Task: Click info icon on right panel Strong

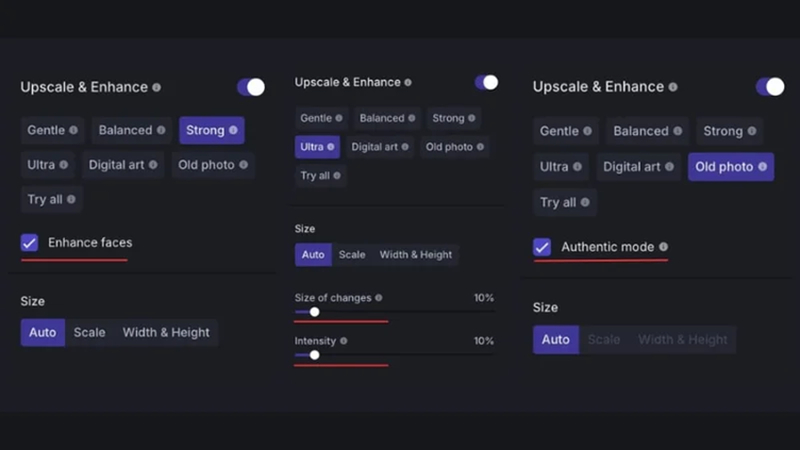Action: pos(752,131)
